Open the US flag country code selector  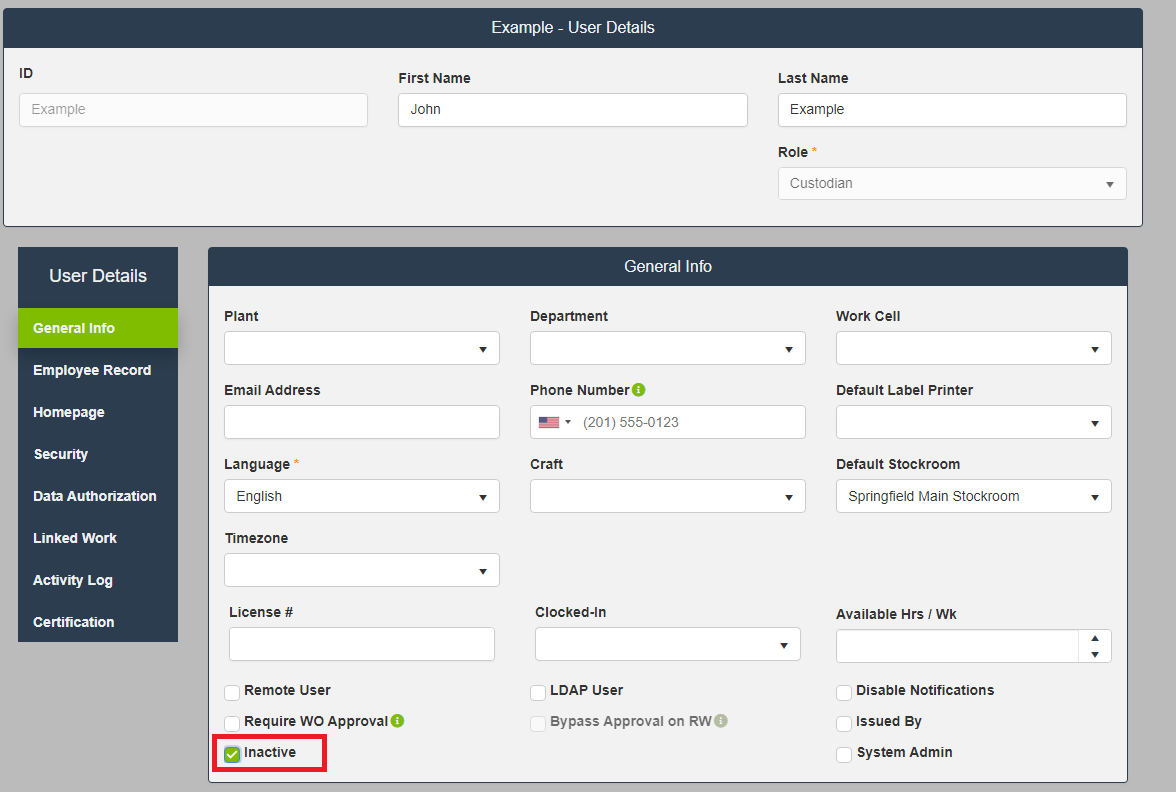point(554,422)
